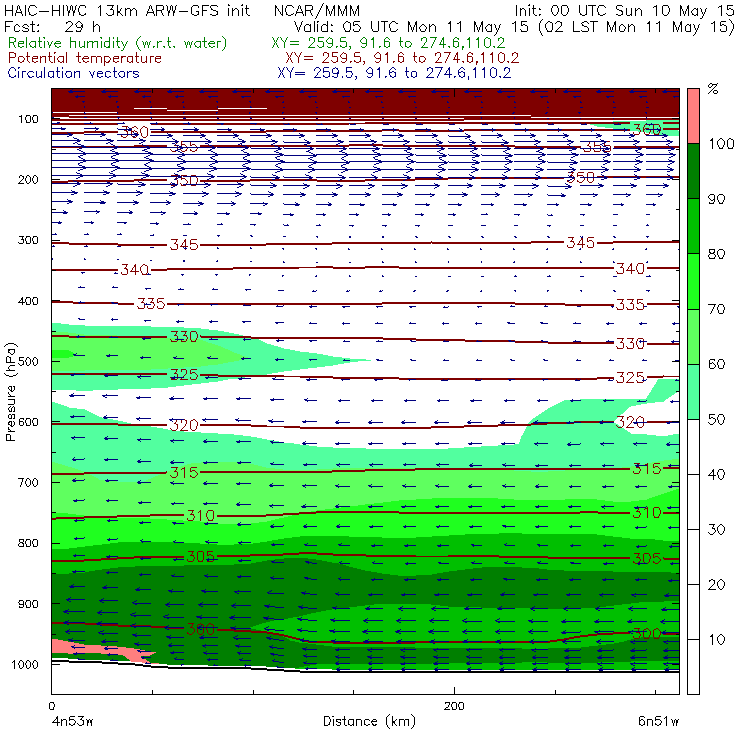Pick the light green swatch between 60 and 70
The height and width of the screenshot is (740, 740).
point(693,336)
